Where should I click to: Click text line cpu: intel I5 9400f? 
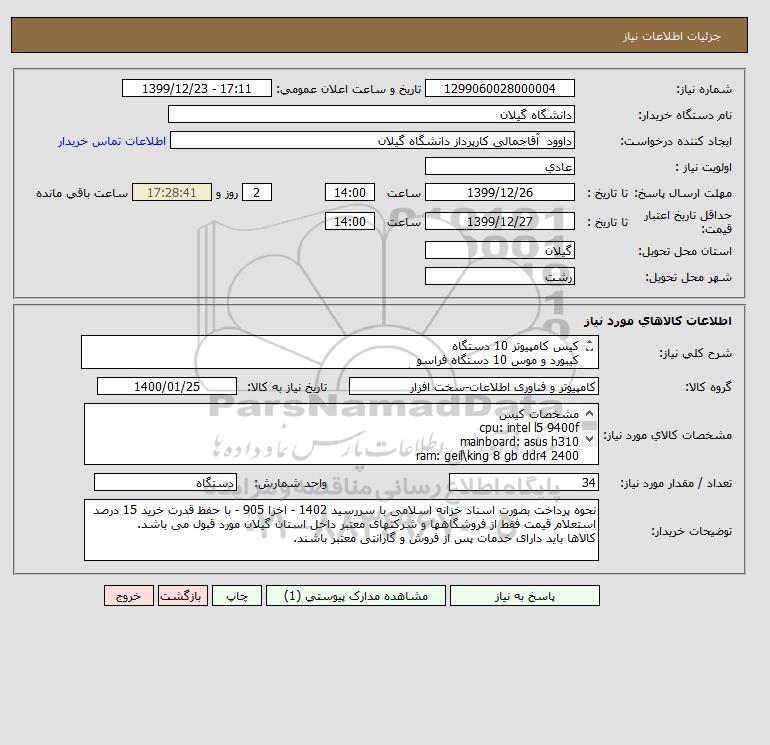click(x=529, y=428)
